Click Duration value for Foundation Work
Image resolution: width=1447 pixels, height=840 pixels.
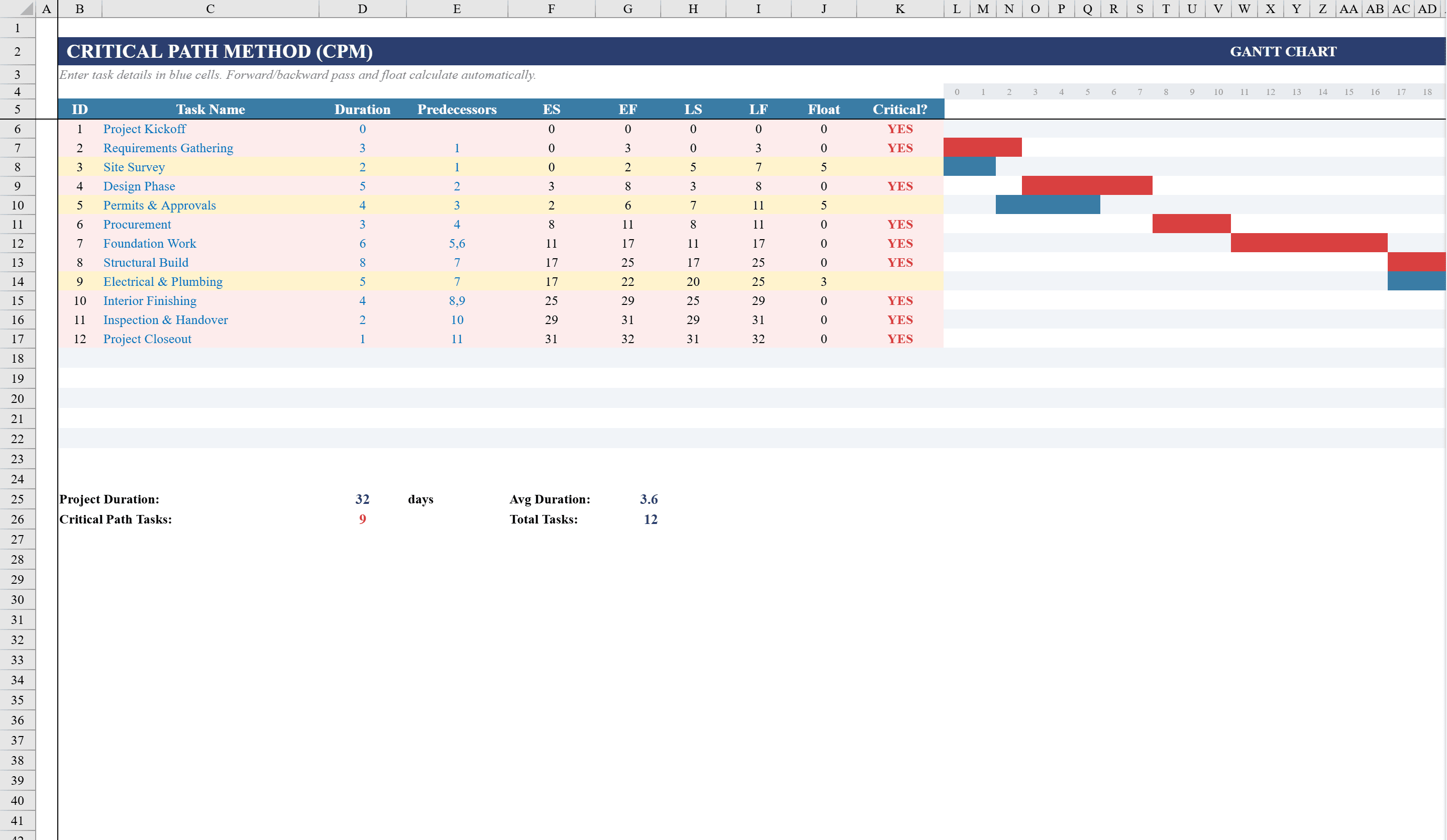click(362, 244)
